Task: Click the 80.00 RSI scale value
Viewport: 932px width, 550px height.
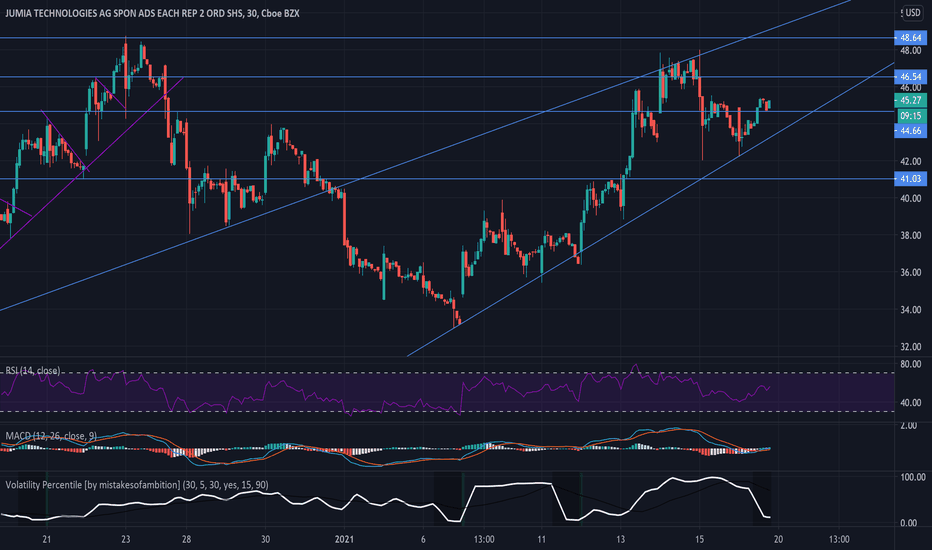Action: tap(910, 364)
